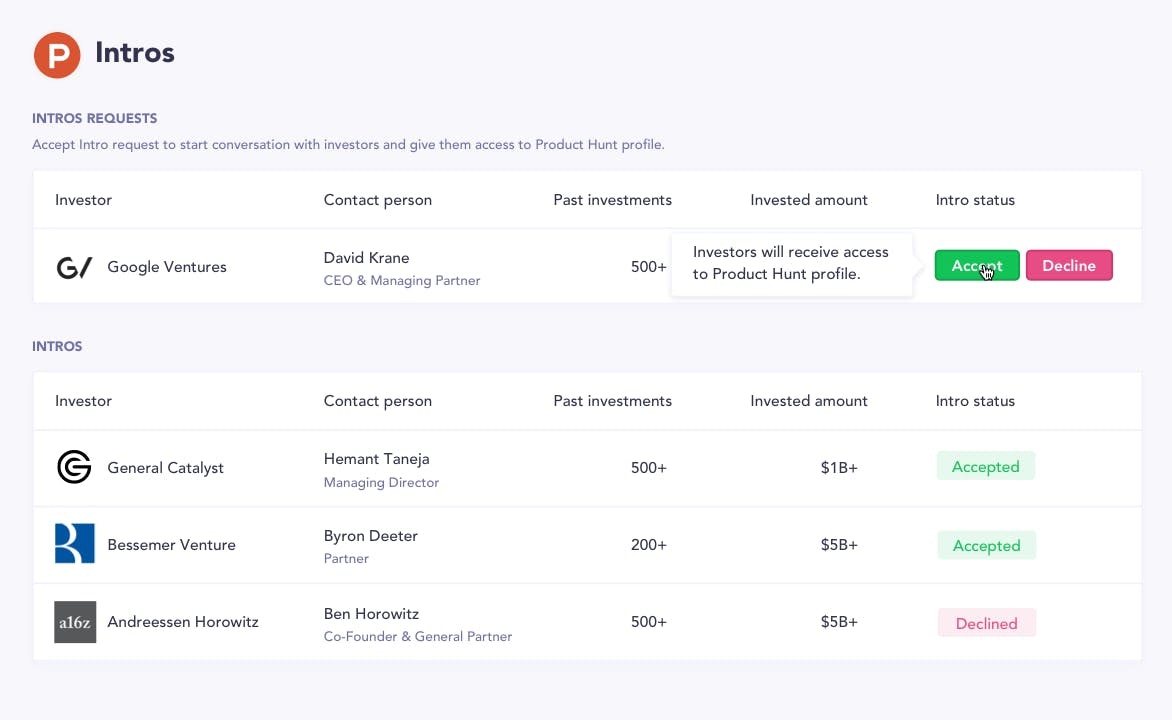Click Bessemer Venture investor name
This screenshot has height=720, width=1172.
click(x=171, y=545)
